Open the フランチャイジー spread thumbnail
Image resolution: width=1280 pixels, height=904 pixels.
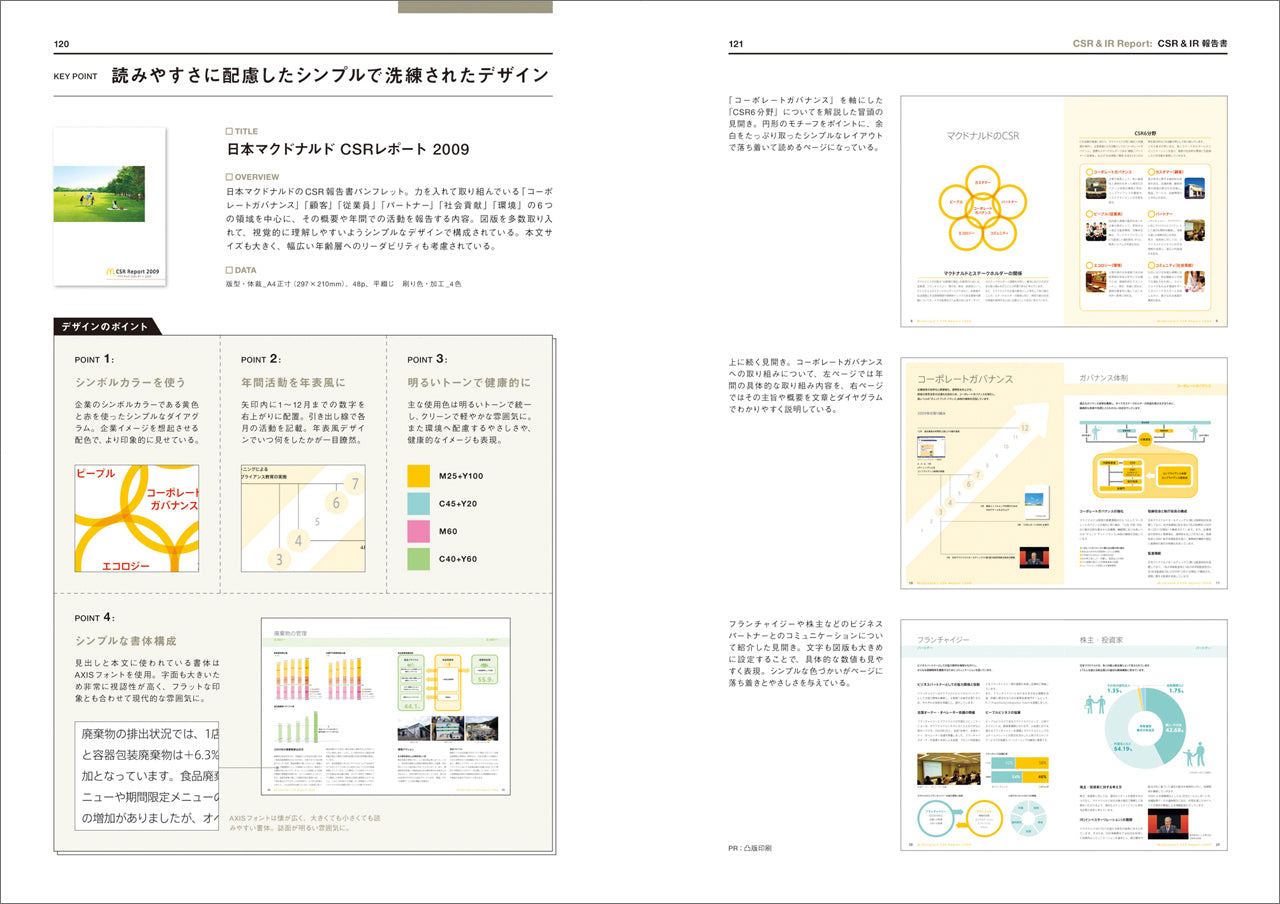click(1064, 735)
